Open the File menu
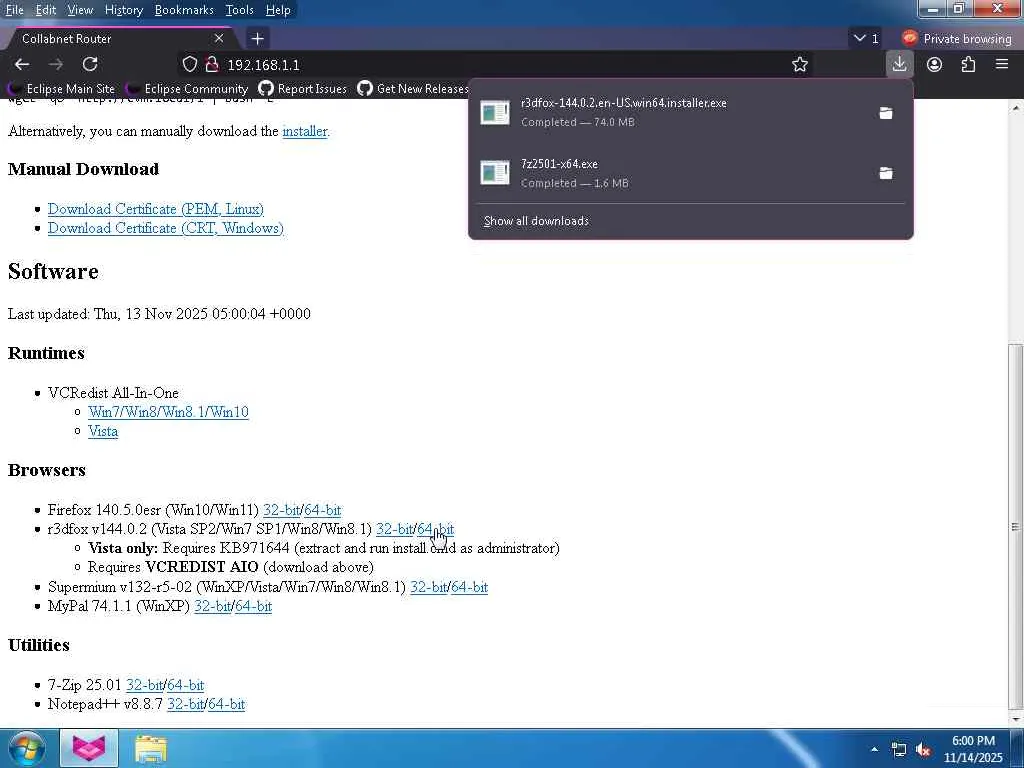Image resolution: width=1024 pixels, height=768 pixels. (x=14, y=10)
